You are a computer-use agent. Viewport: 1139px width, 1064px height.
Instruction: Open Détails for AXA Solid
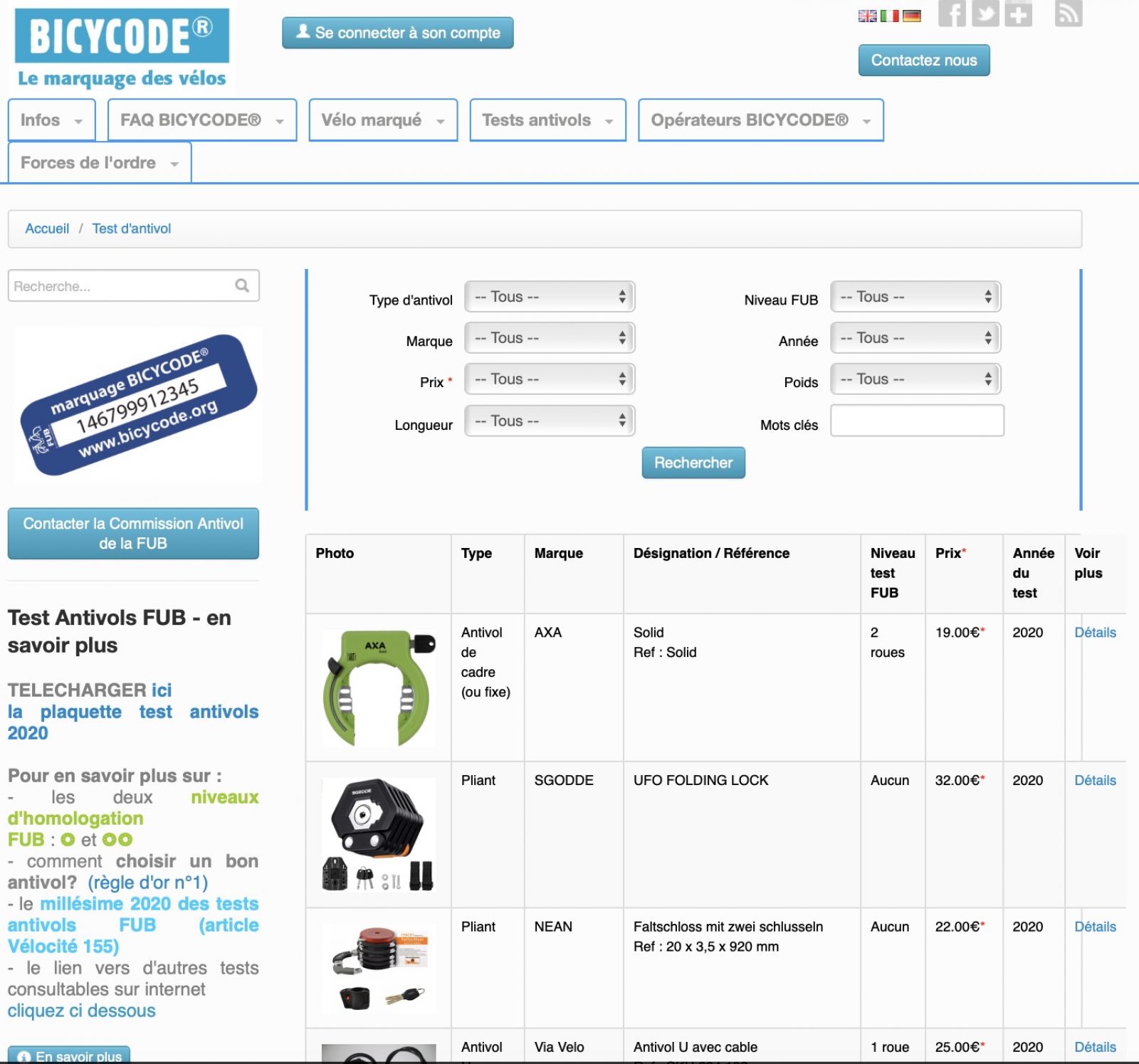click(1095, 632)
